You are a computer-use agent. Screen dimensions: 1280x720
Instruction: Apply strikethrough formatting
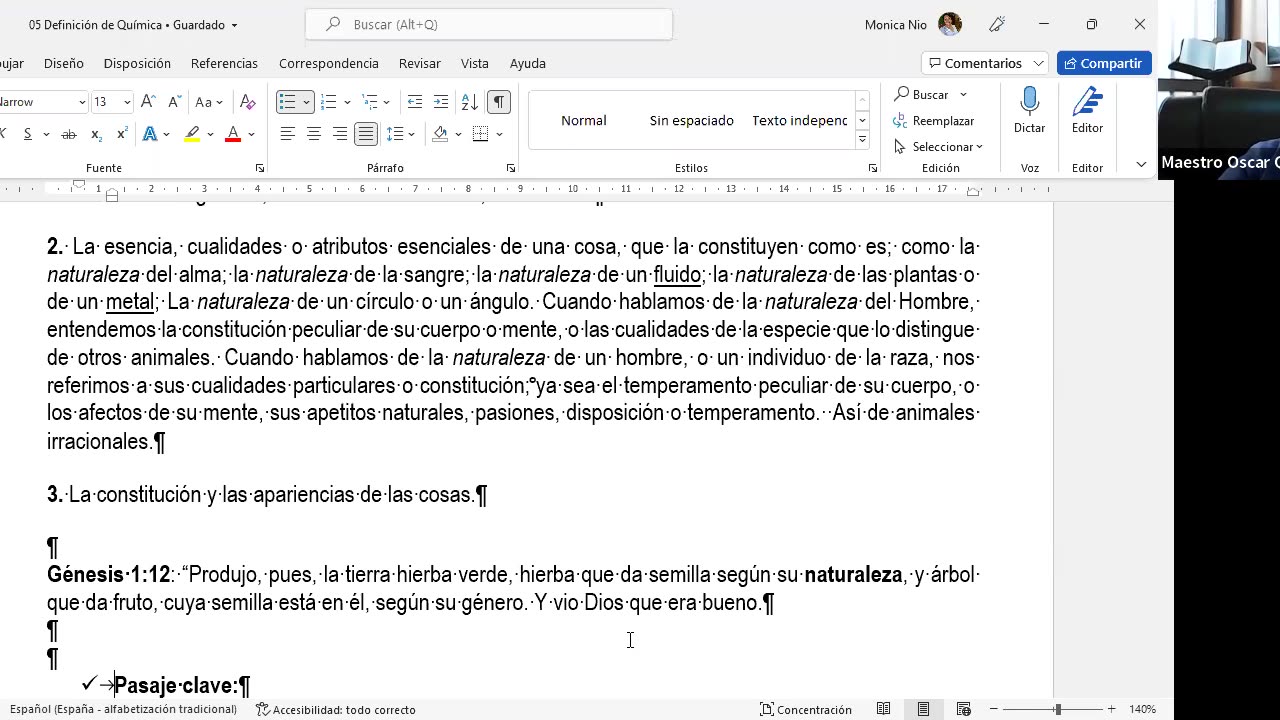tap(69, 134)
